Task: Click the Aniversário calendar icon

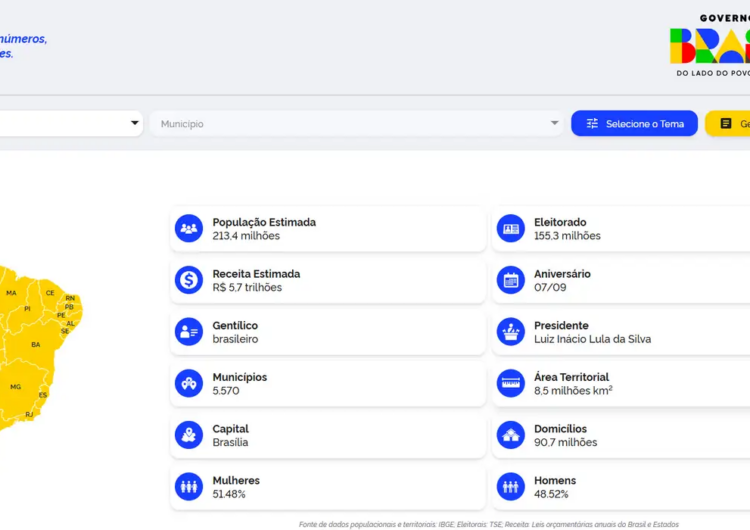Action: point(511,281)
